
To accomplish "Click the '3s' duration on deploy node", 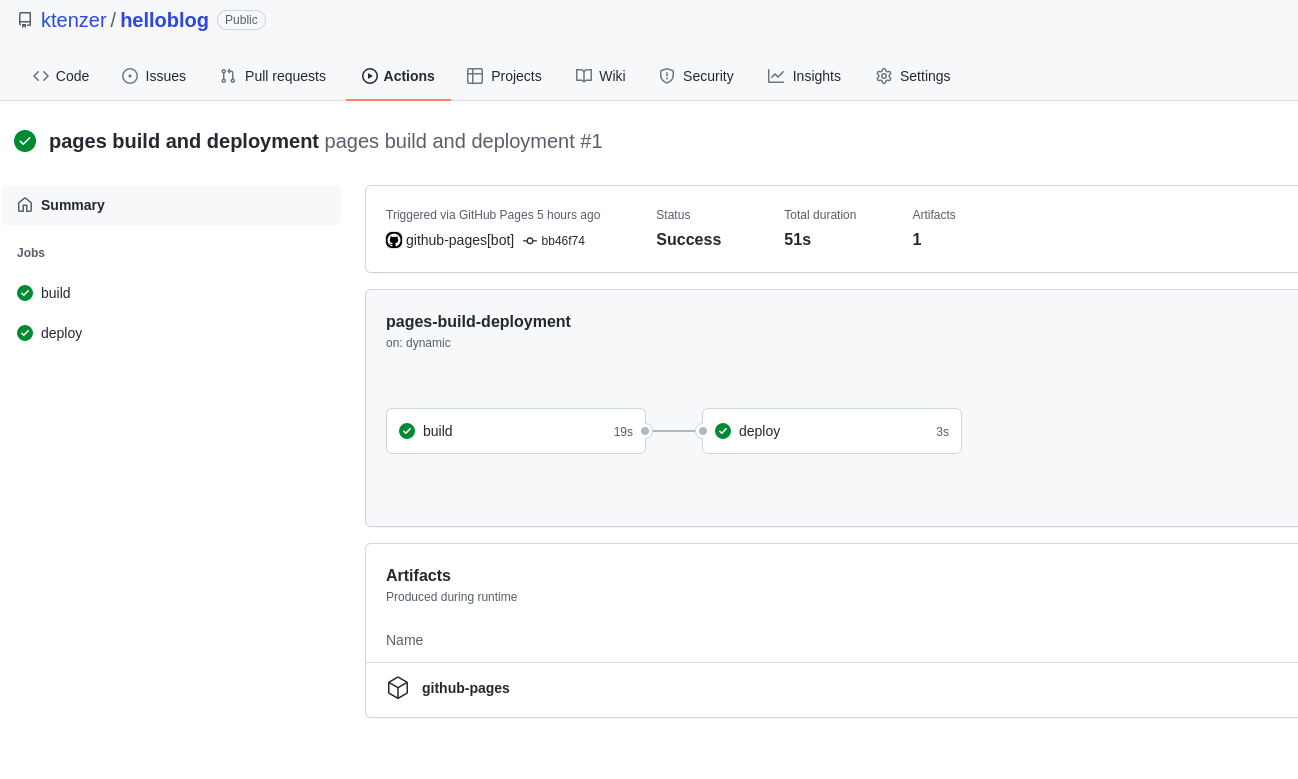I will pyautogui.click(x=942, y=432).
